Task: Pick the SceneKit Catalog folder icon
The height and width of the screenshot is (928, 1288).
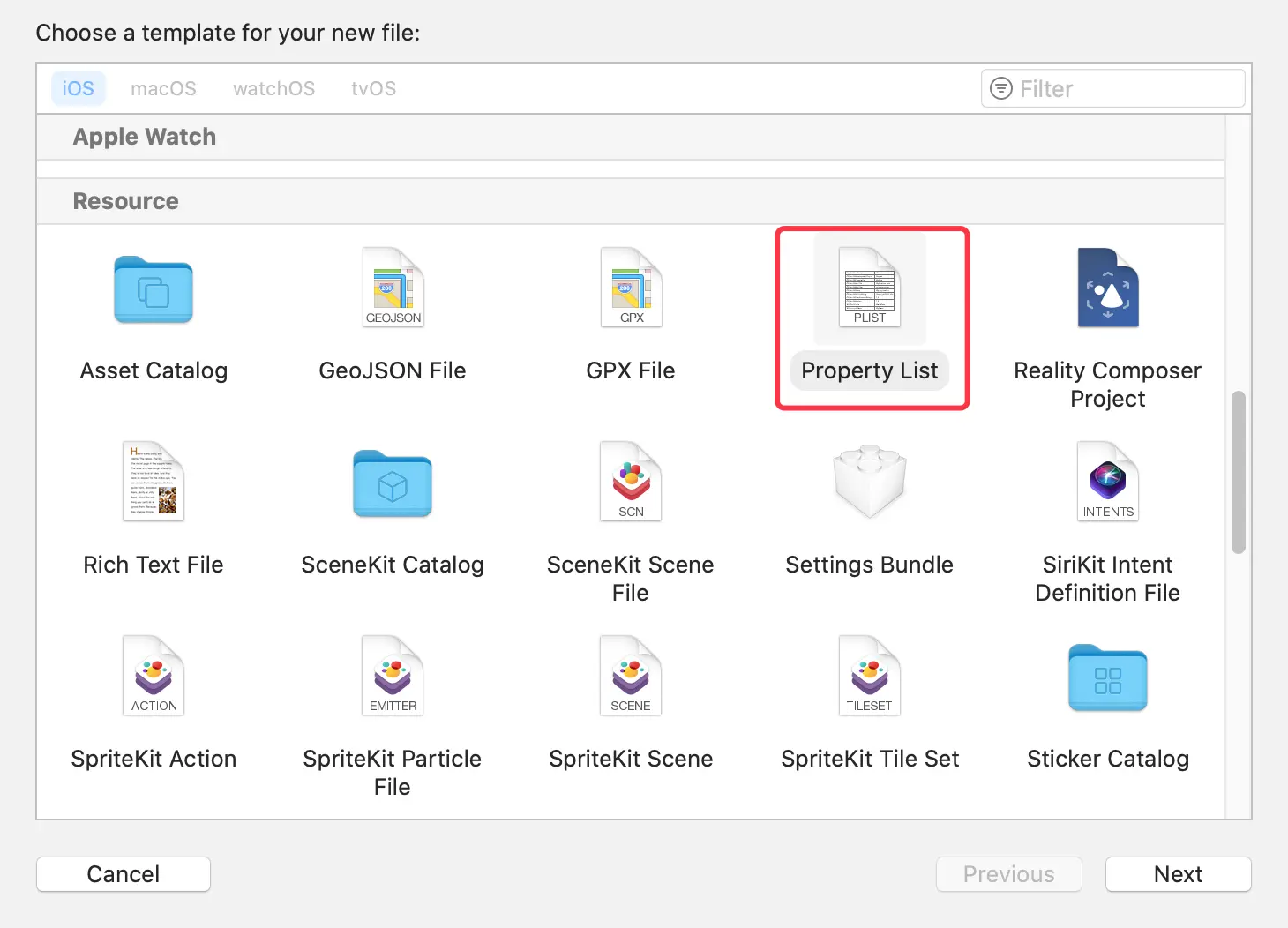Action: [393, 483]
